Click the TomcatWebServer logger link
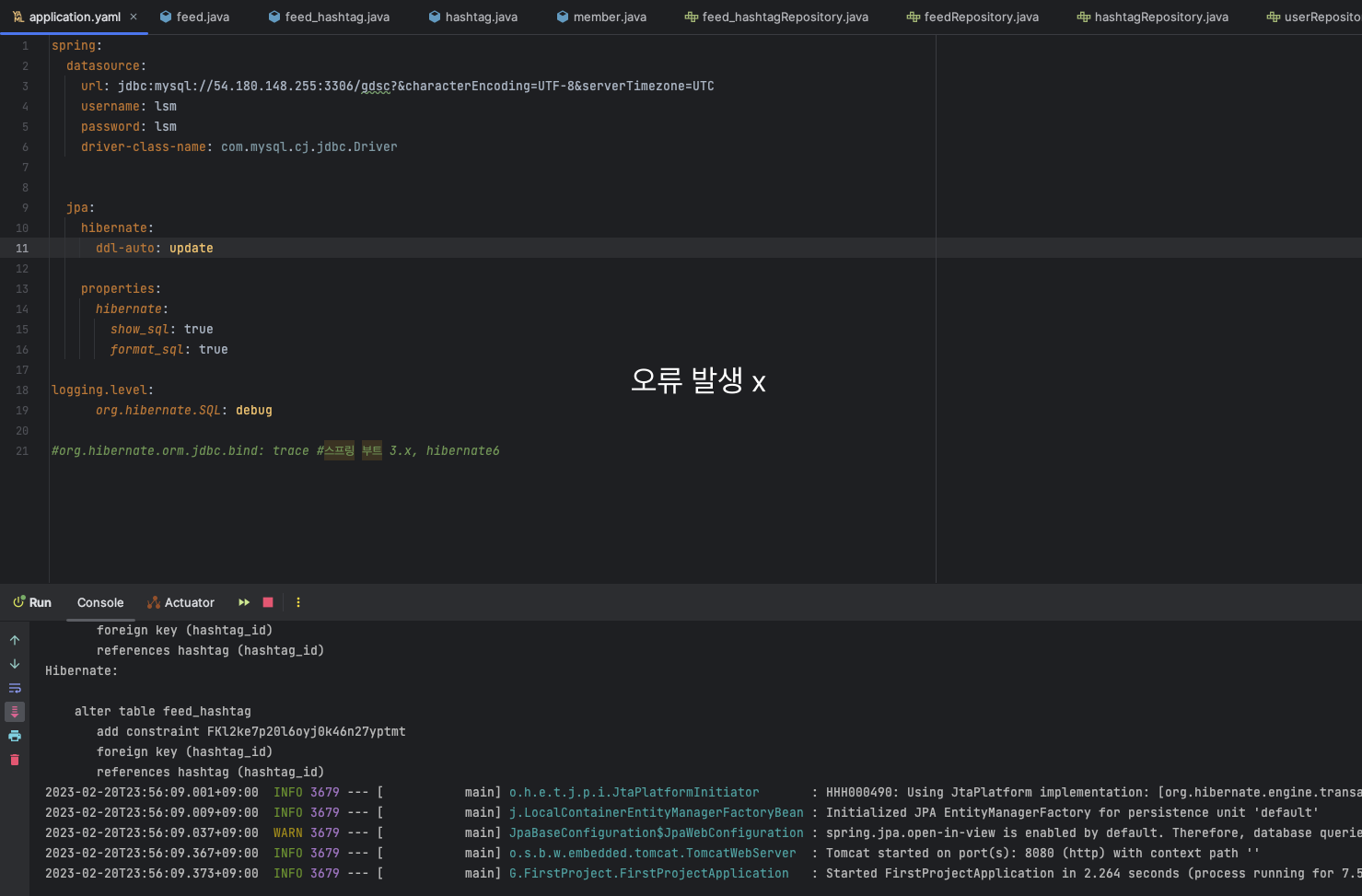The height and width of the screenshot is (896, 1362). 653,854
